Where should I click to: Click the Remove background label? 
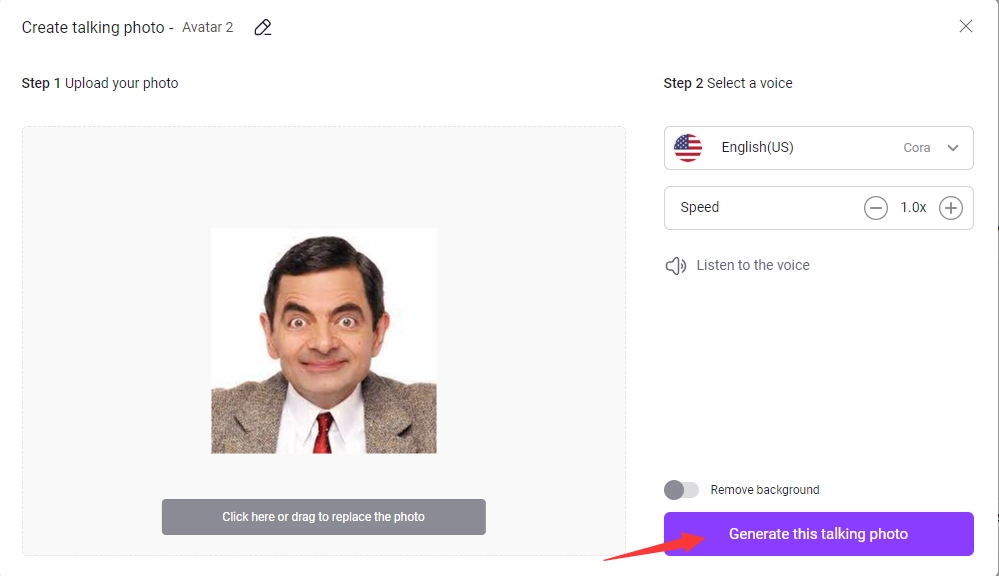[765, 490]
